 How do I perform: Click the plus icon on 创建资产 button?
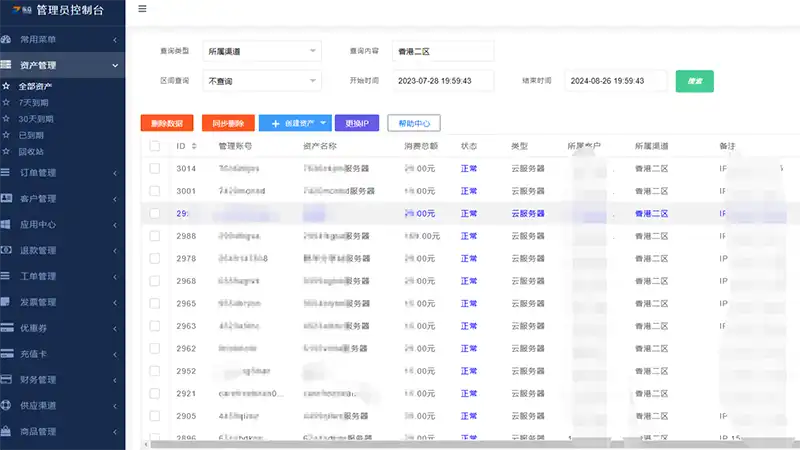click(276, 123)
